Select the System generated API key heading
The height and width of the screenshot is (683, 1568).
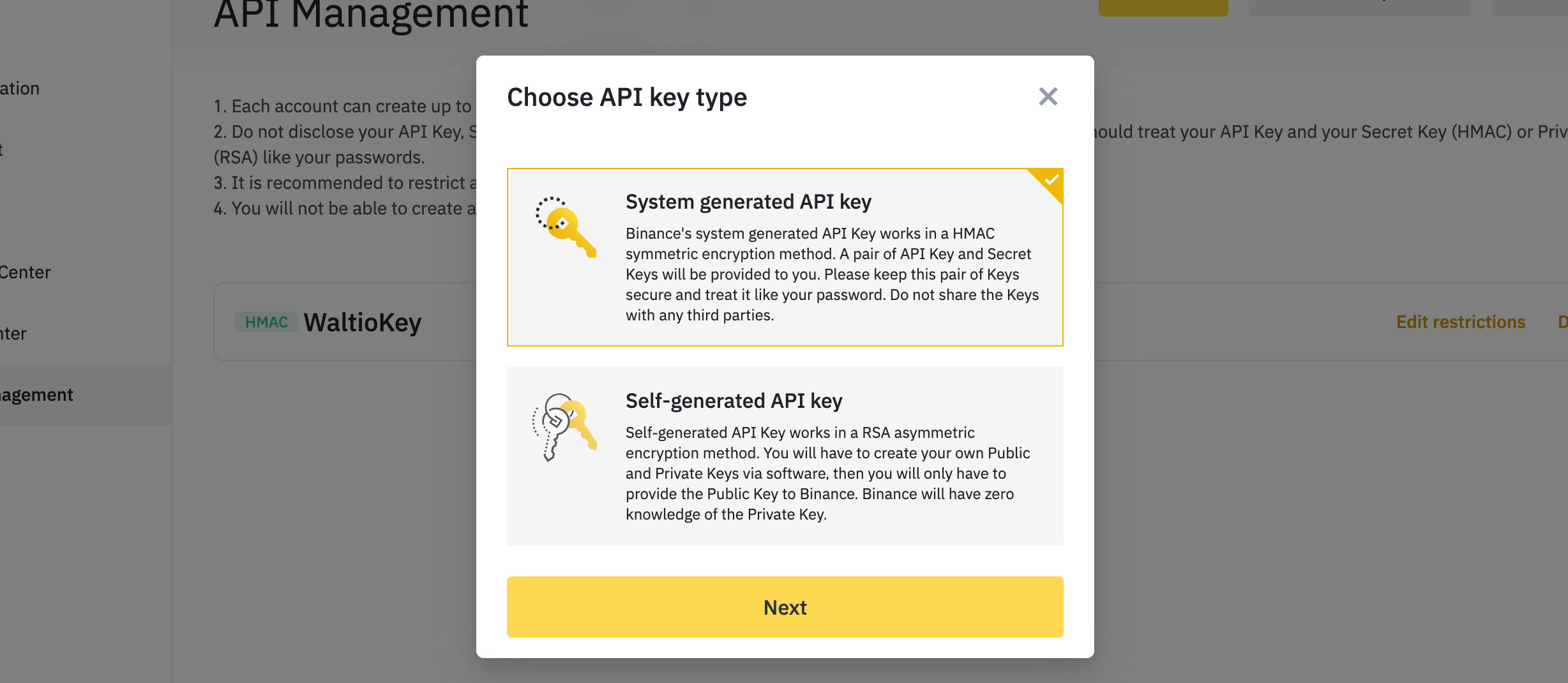pos(748,202)
